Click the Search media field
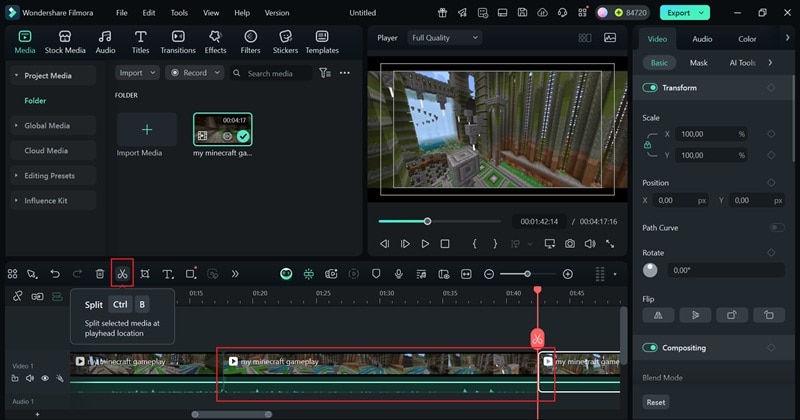Image resolution: width=800 pixels, height=420 pixels. coord(270,73)
